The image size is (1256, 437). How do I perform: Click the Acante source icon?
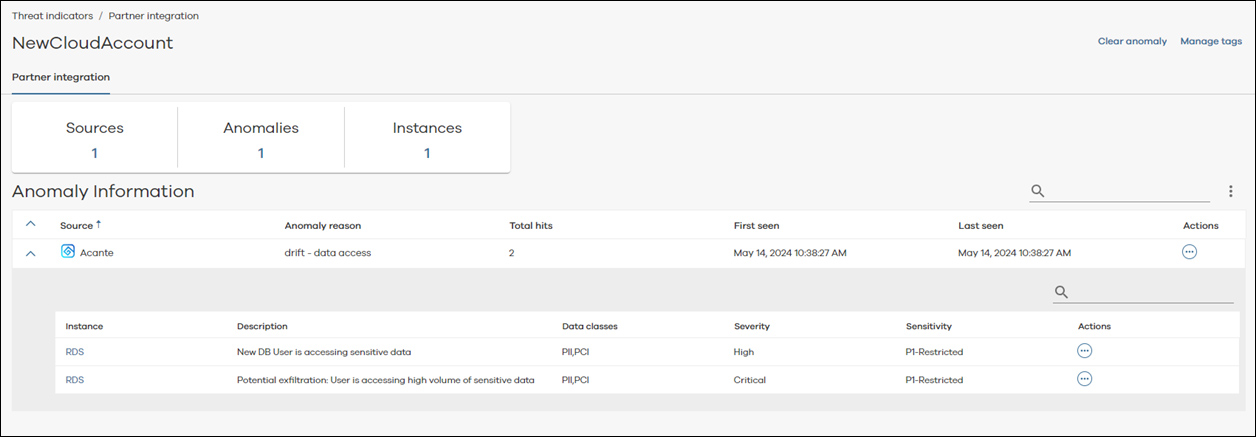pyautogui.click(x=68, y=252)
